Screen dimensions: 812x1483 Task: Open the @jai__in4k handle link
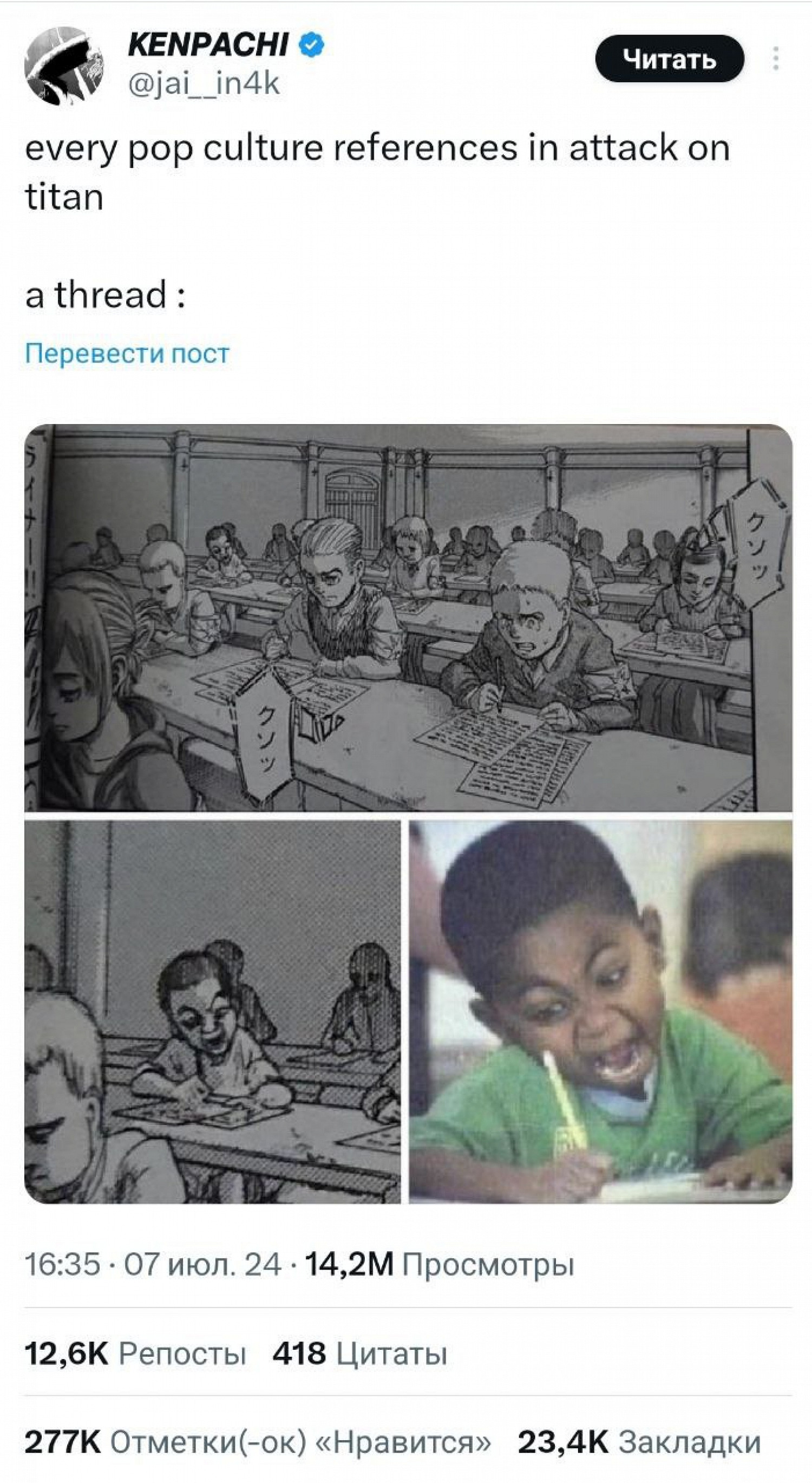coord(204,84)
